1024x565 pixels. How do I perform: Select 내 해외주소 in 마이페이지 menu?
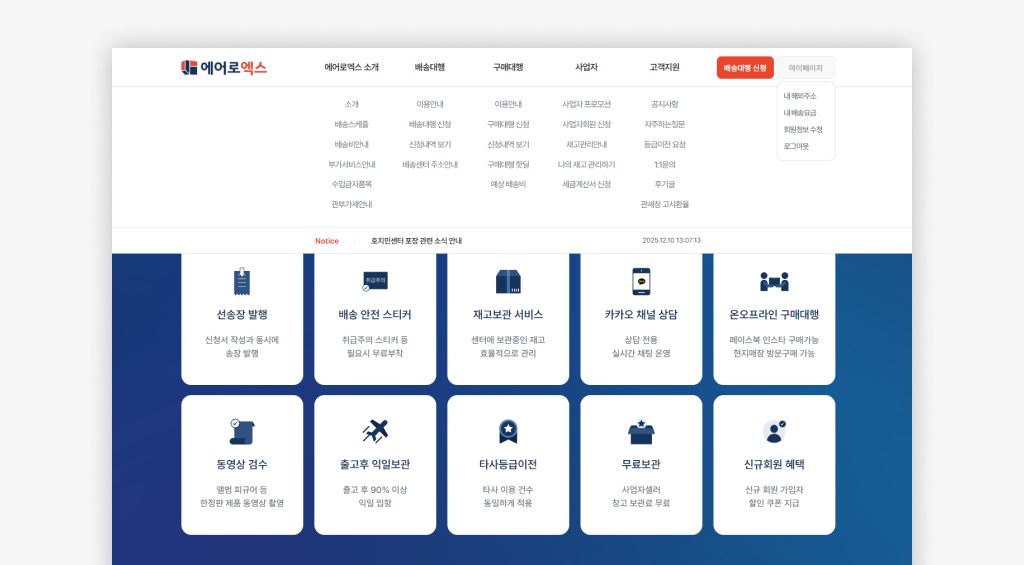point(800,96)
